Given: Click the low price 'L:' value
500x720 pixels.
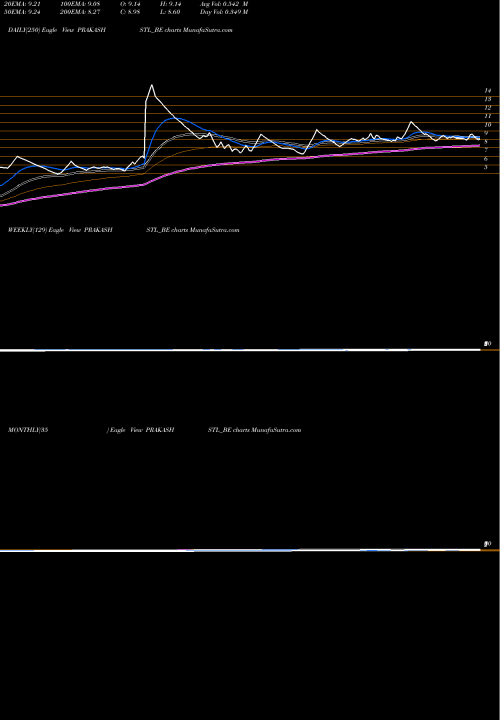Looking at the screenshot, I should click(171, 12).
